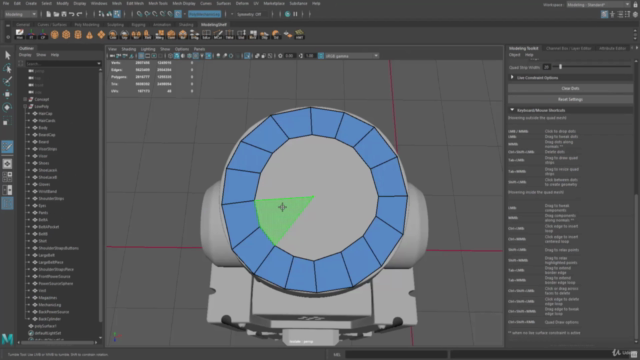Open the sRGB gamma view transform dropdown
Viewport: 640px width, 360px height.
pyautogui.click(x=352, y=56)
